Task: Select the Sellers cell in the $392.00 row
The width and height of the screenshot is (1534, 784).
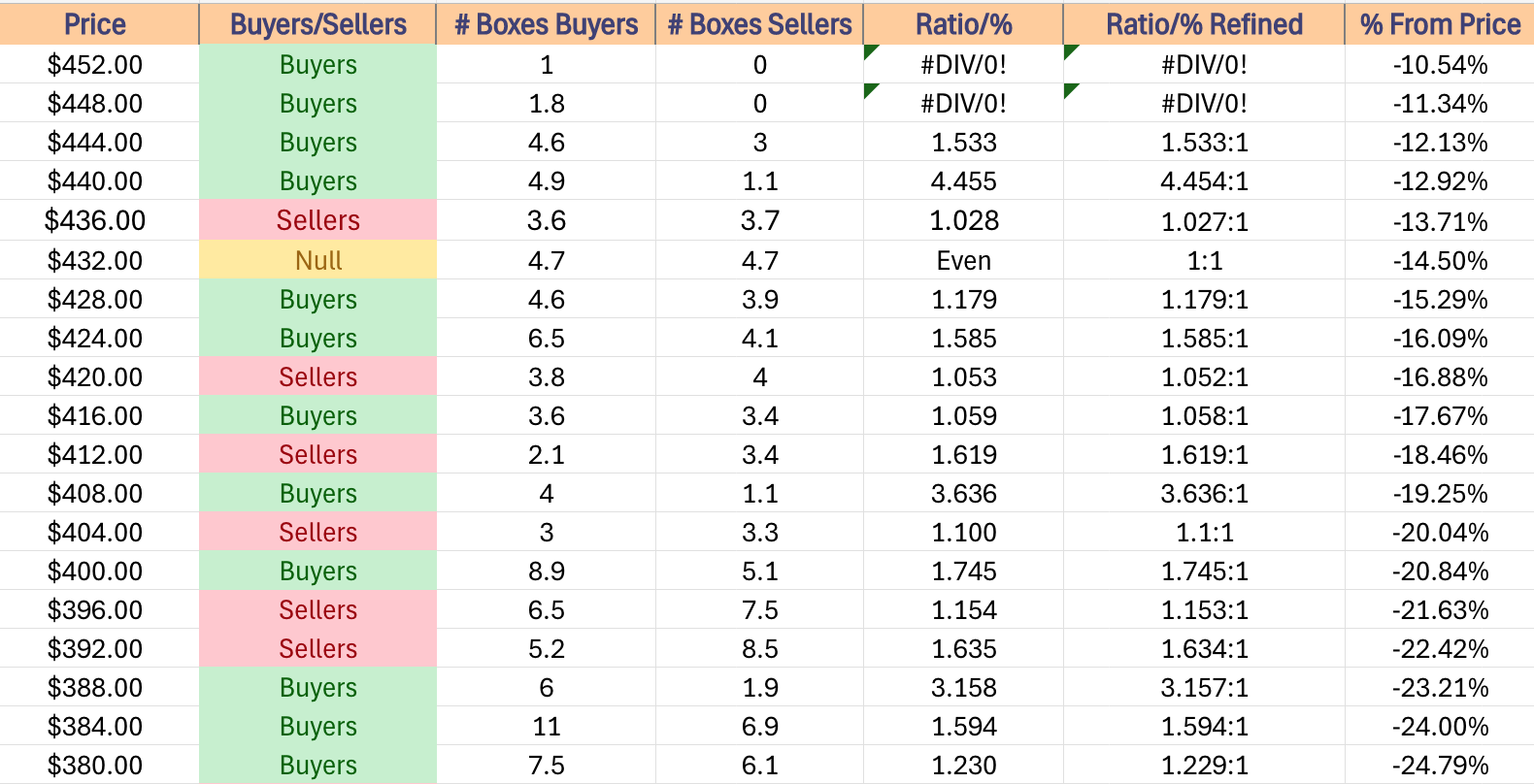Action: [x=317, y=649]
